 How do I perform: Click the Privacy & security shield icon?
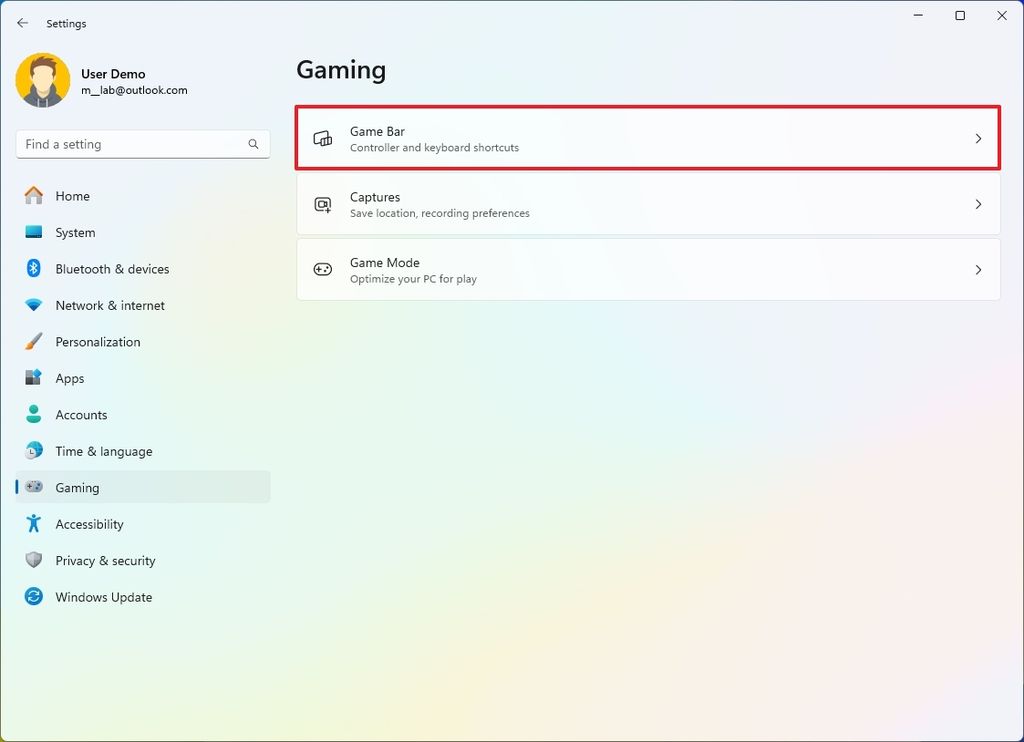point(33,560)
